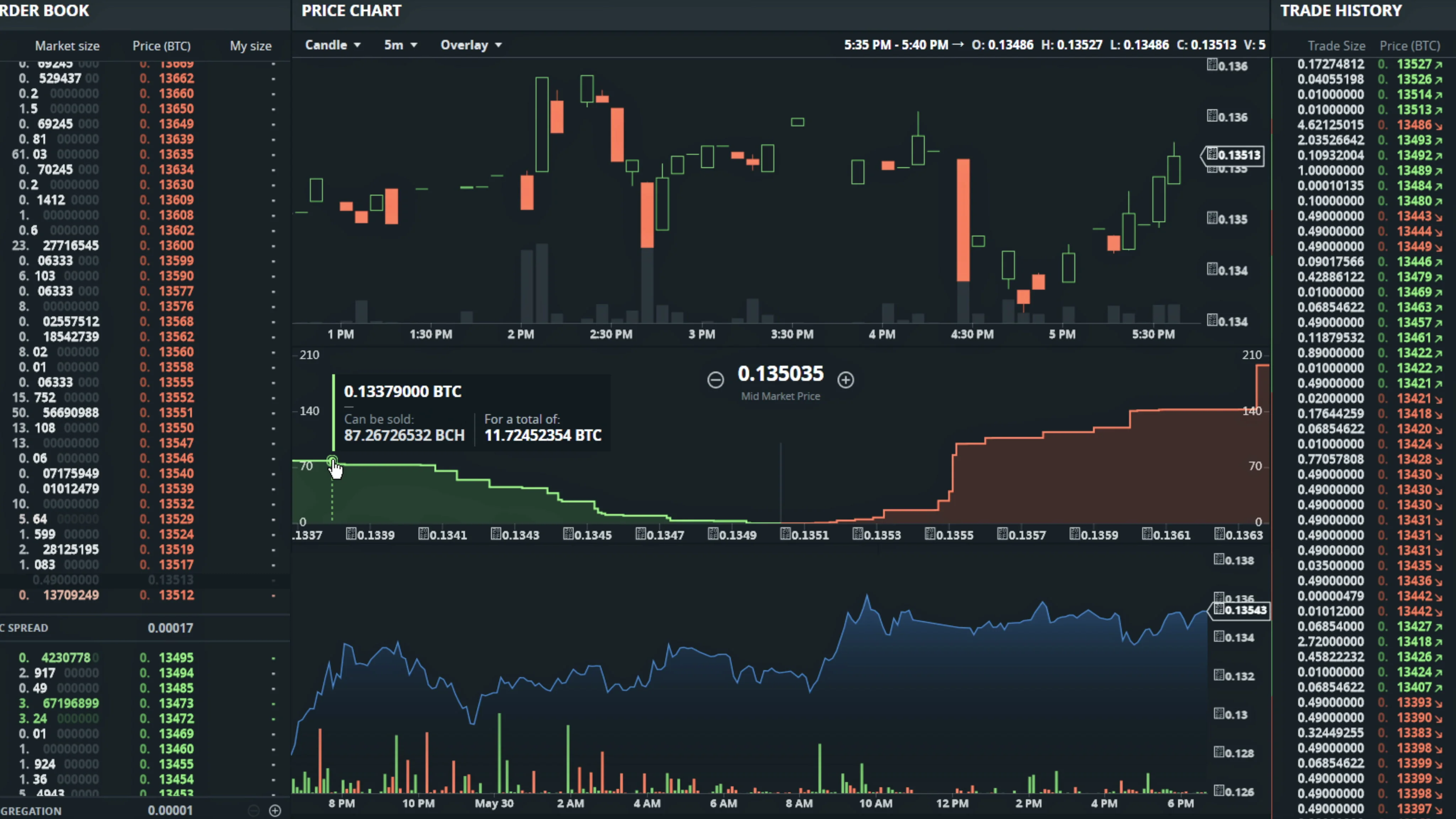Click the trade at price 0.13526
Image resolution: width=1456 pixels, height=819 pixels.
click(1364, 80)
